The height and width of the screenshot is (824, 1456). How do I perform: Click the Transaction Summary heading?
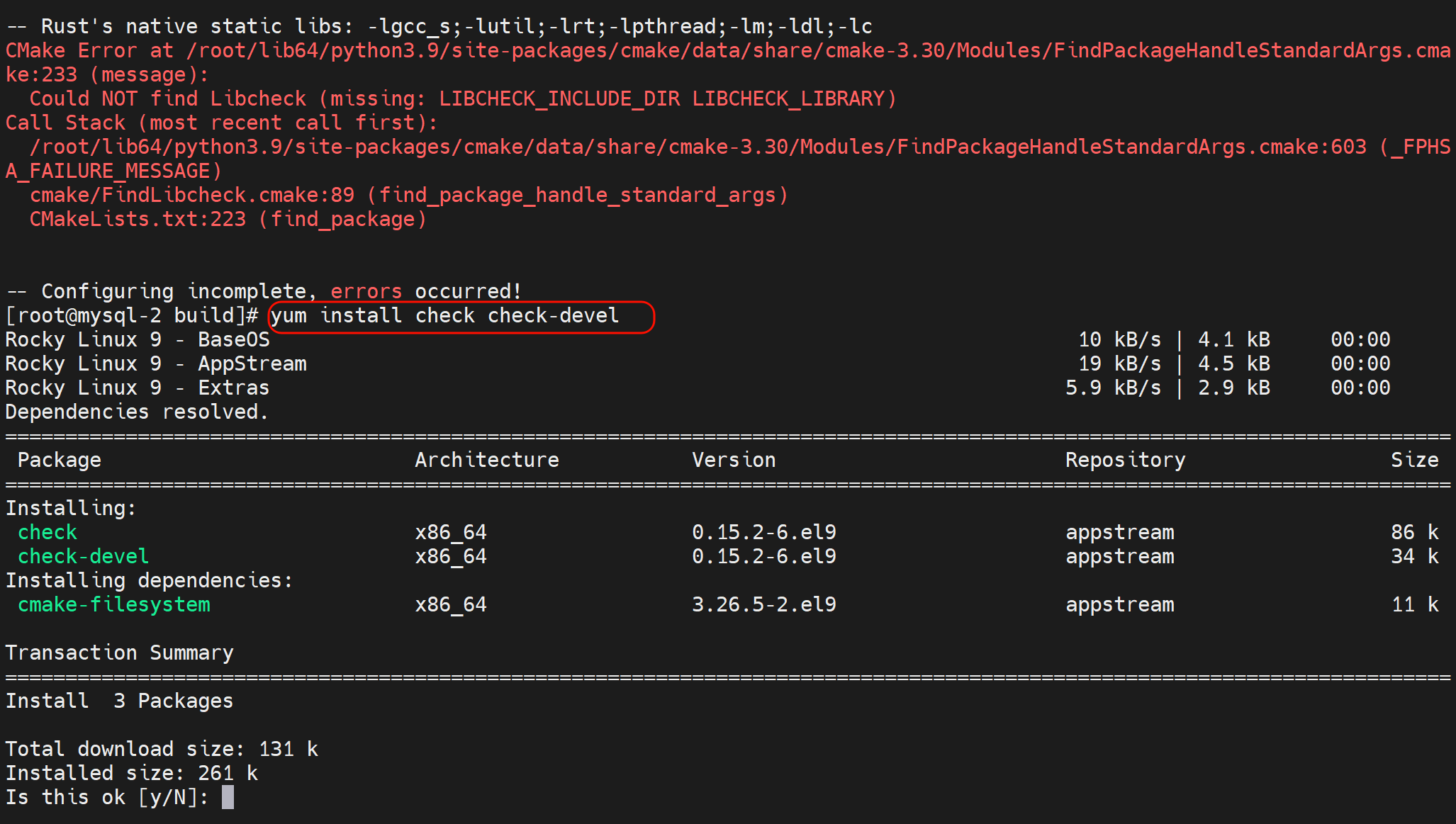click(120, 653)
